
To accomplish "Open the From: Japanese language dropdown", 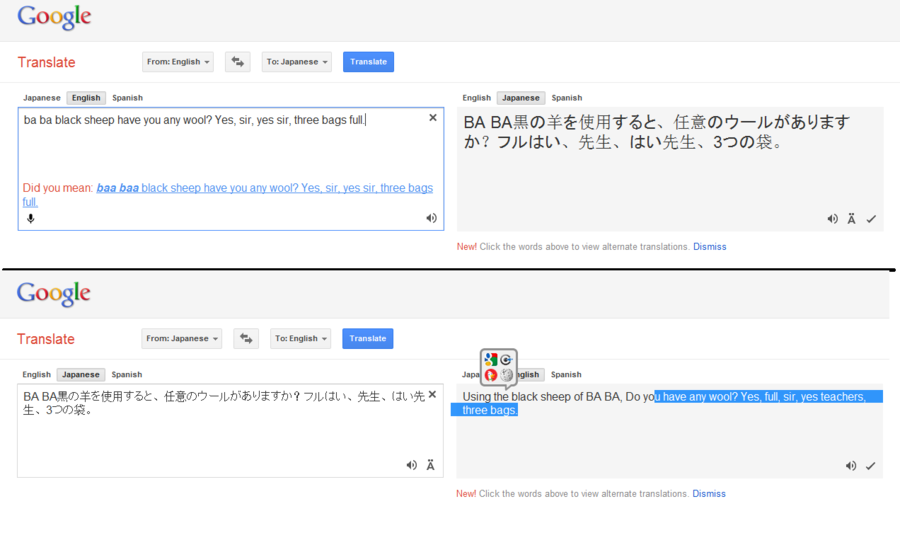I will coord(181,338).
